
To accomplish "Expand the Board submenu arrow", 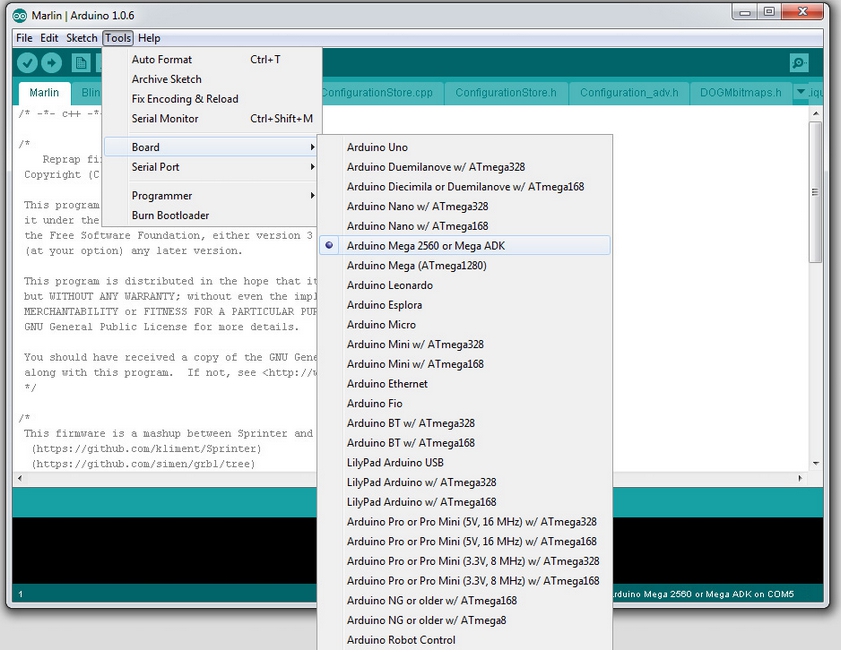I will (x=312, y=147).
